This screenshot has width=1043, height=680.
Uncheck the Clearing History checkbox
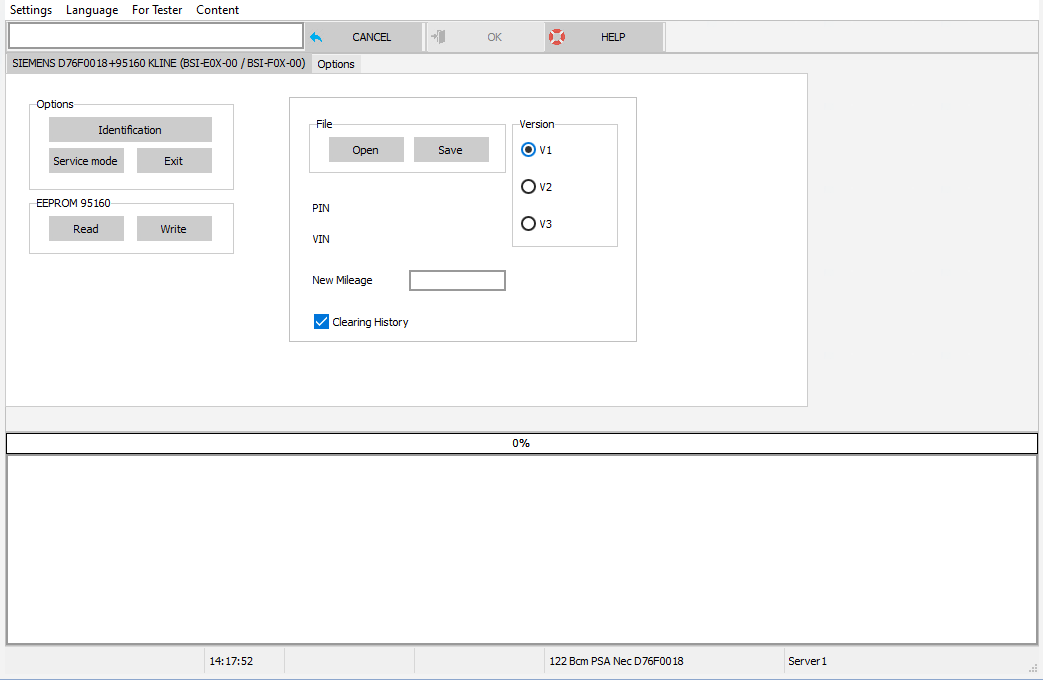(321, 322)
